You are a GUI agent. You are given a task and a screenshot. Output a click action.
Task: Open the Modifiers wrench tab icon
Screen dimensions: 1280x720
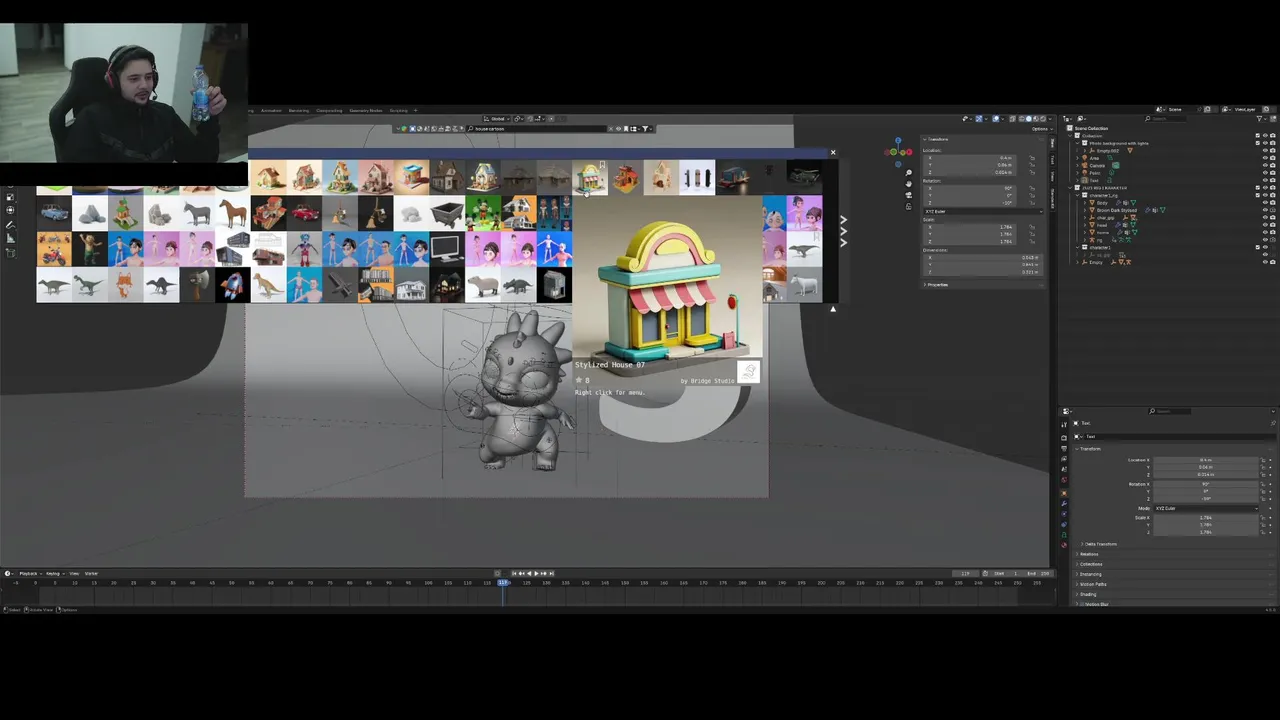[x=1064, y=503]
